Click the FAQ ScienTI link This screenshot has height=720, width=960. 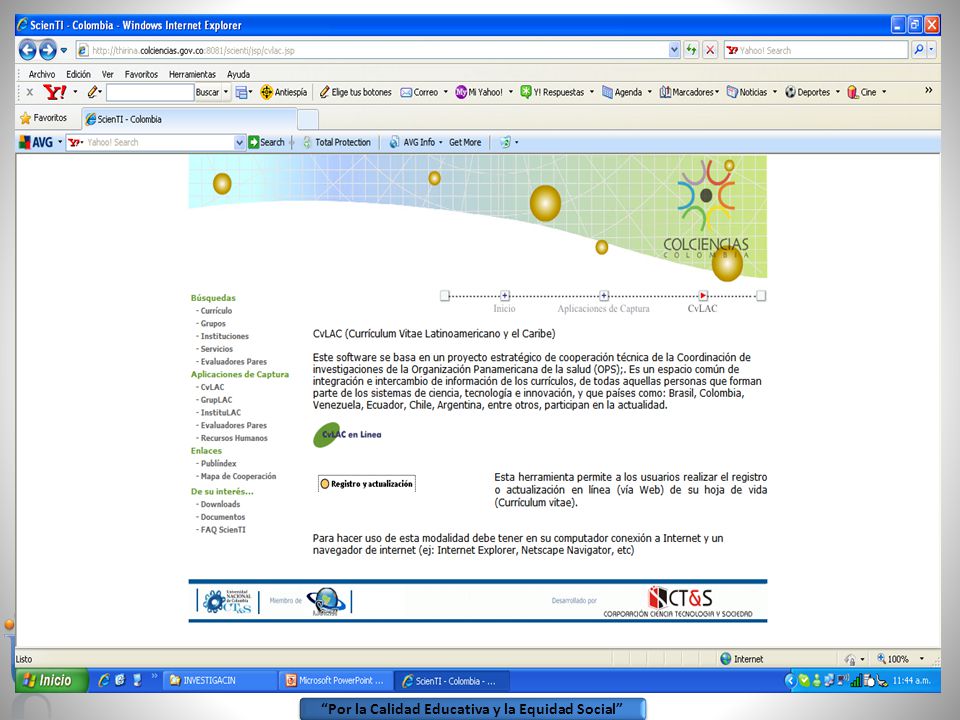[223, 530]
